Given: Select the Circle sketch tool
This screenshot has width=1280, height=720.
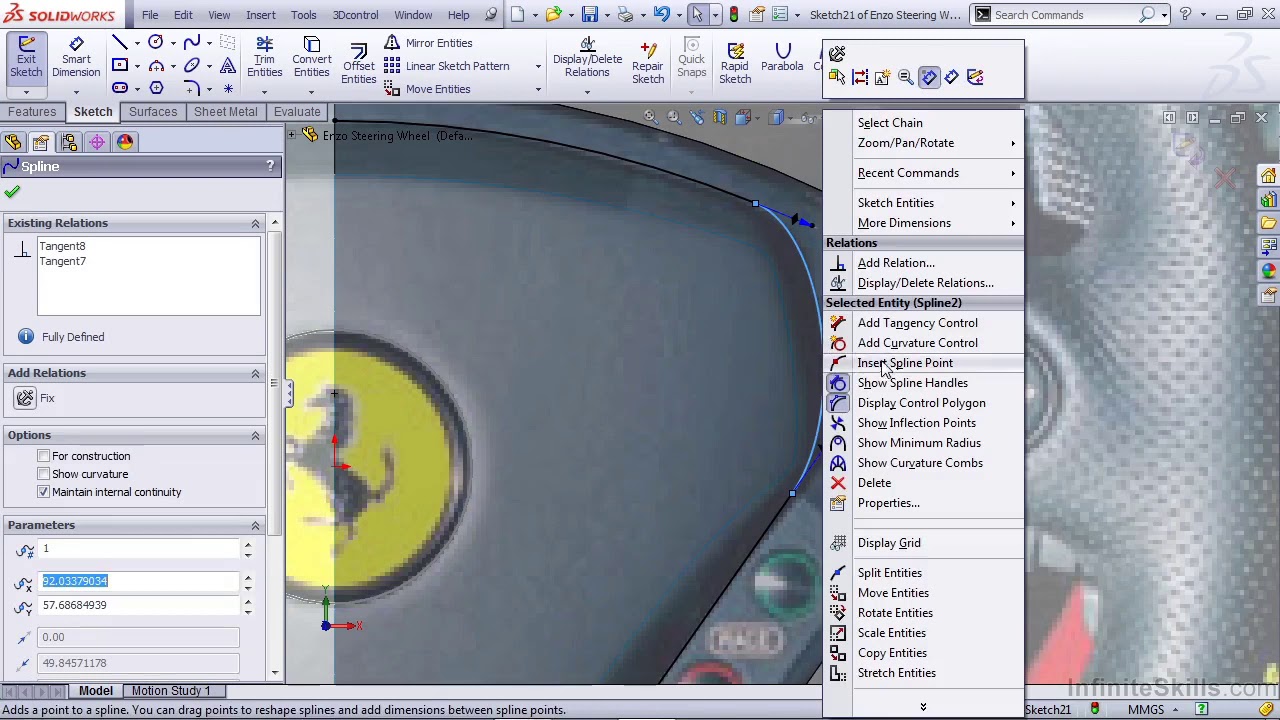Looking at the screenshot, I should [x=156, y=43].
